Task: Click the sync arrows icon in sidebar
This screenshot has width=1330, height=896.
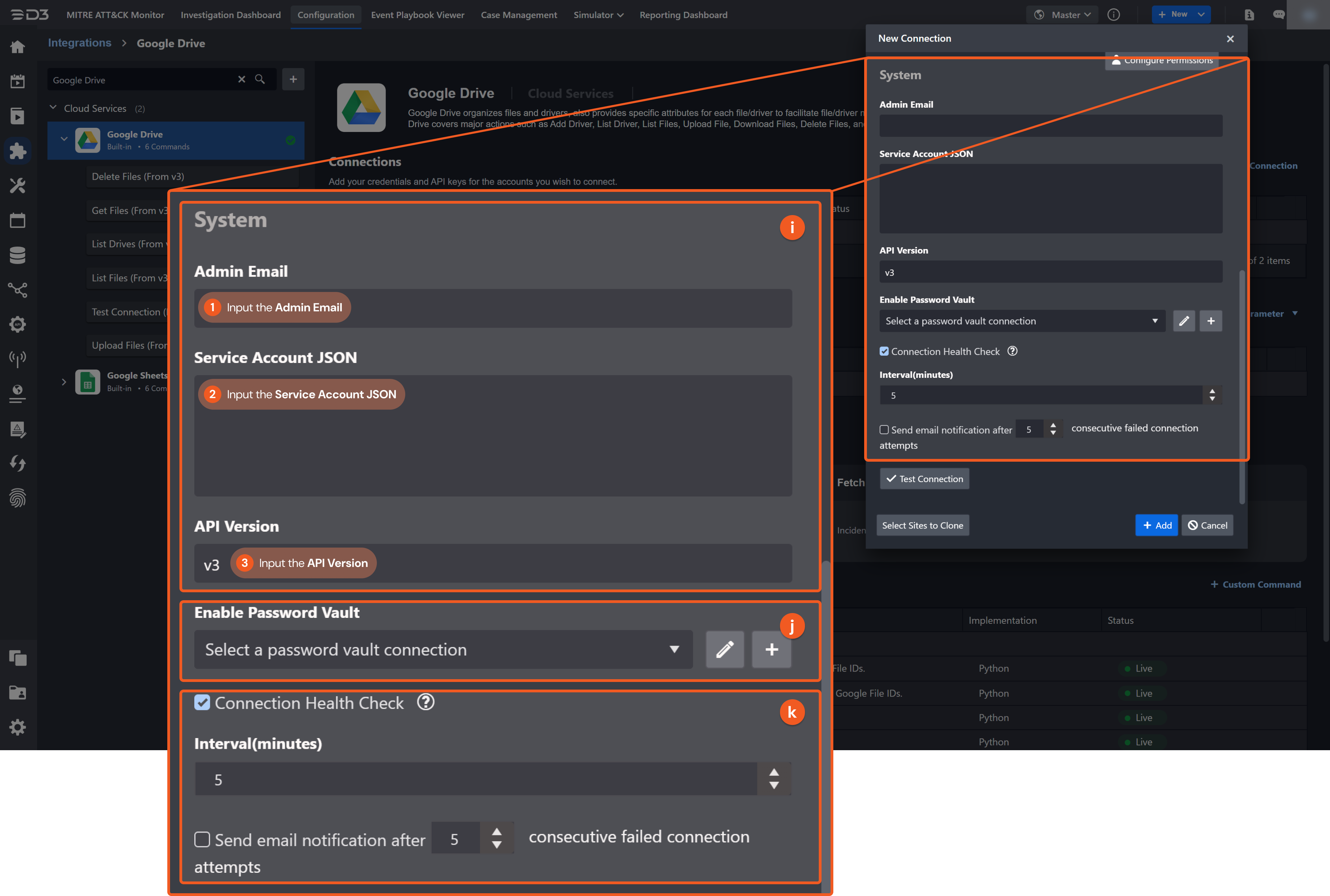Action: [x=18, y=463]
